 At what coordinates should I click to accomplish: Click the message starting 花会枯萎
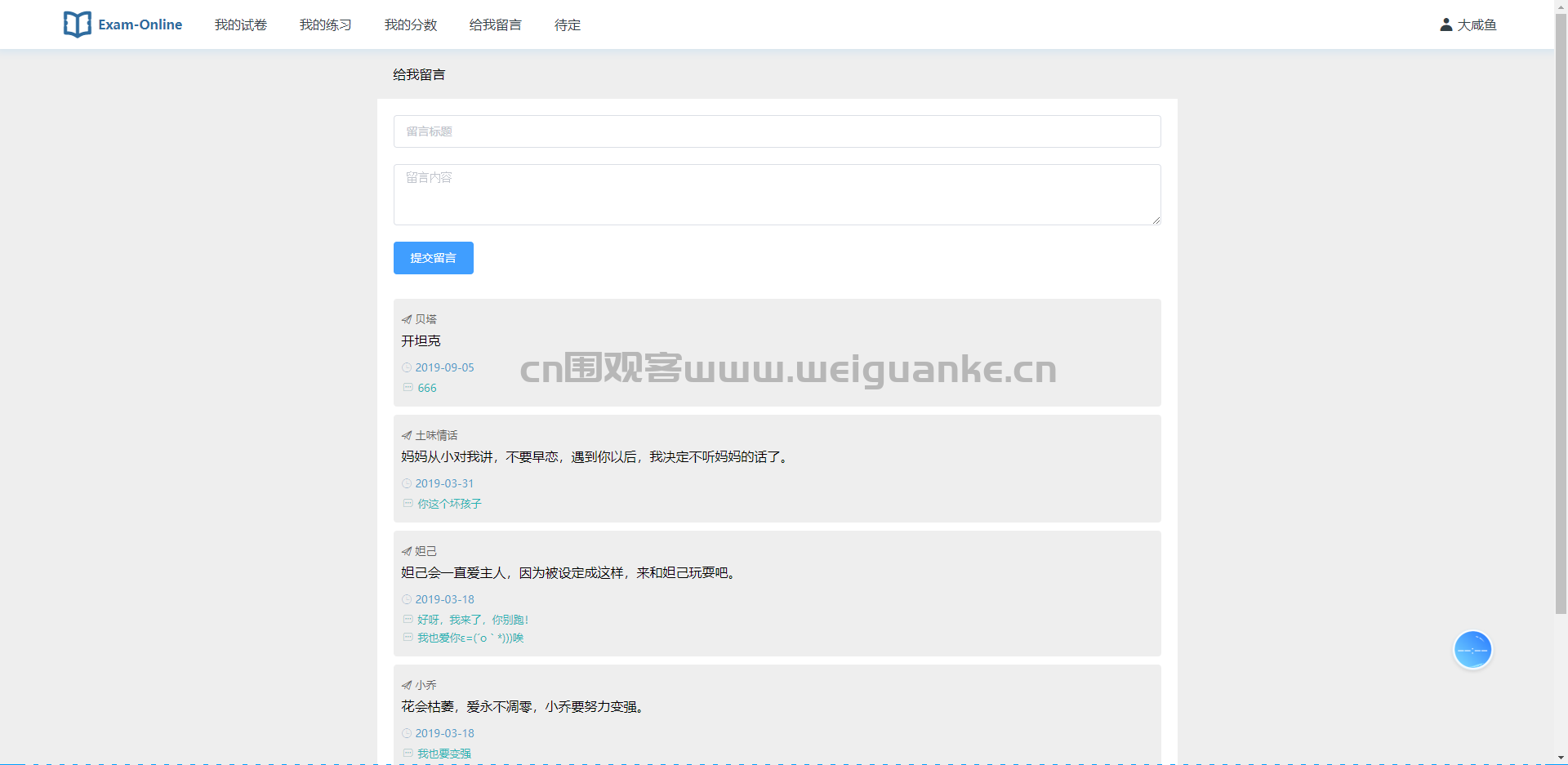pos(524,706)
